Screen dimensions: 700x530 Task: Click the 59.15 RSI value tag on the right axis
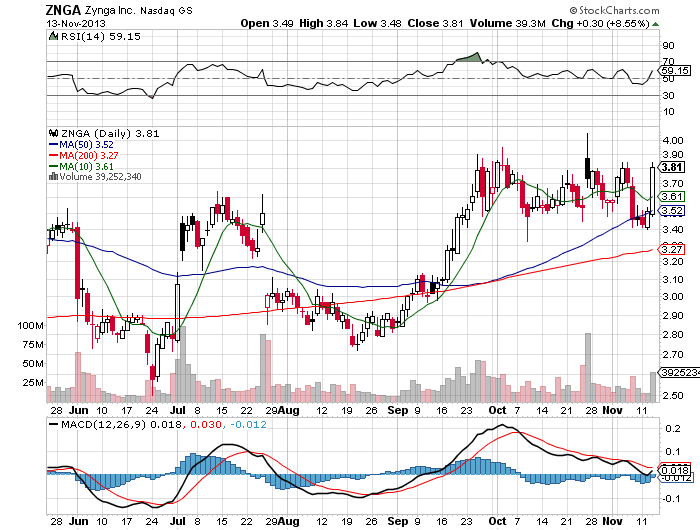coord(675,71)
